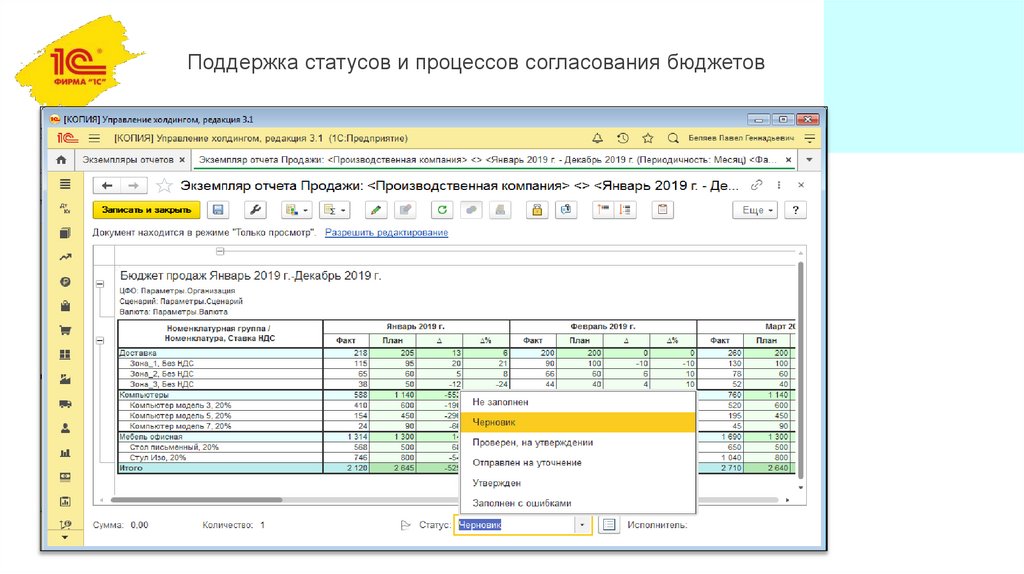Click the green pencil edit icon
1024x574 pixels.
point(375,210)
